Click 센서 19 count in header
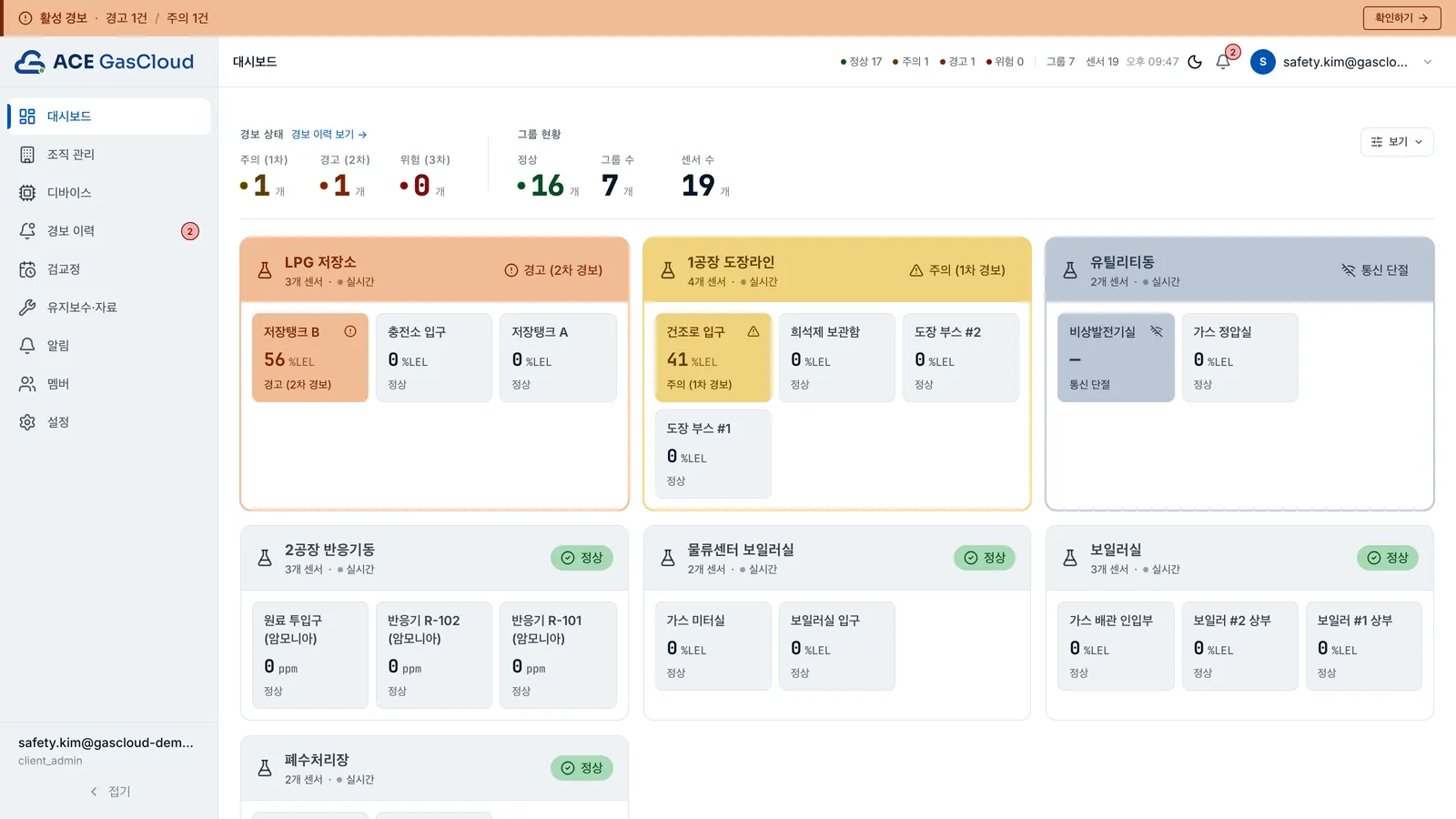1456x819 pixels. [x=1102, y=62]
